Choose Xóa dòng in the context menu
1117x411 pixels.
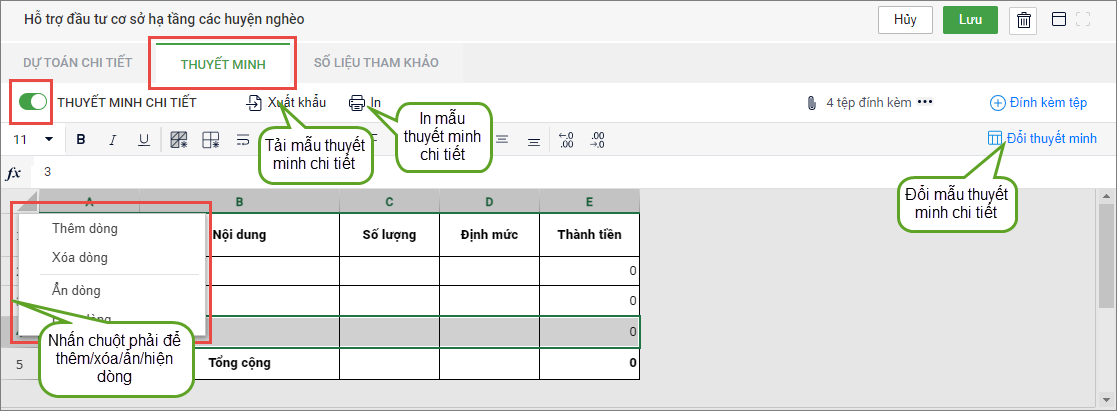(80, 258)
